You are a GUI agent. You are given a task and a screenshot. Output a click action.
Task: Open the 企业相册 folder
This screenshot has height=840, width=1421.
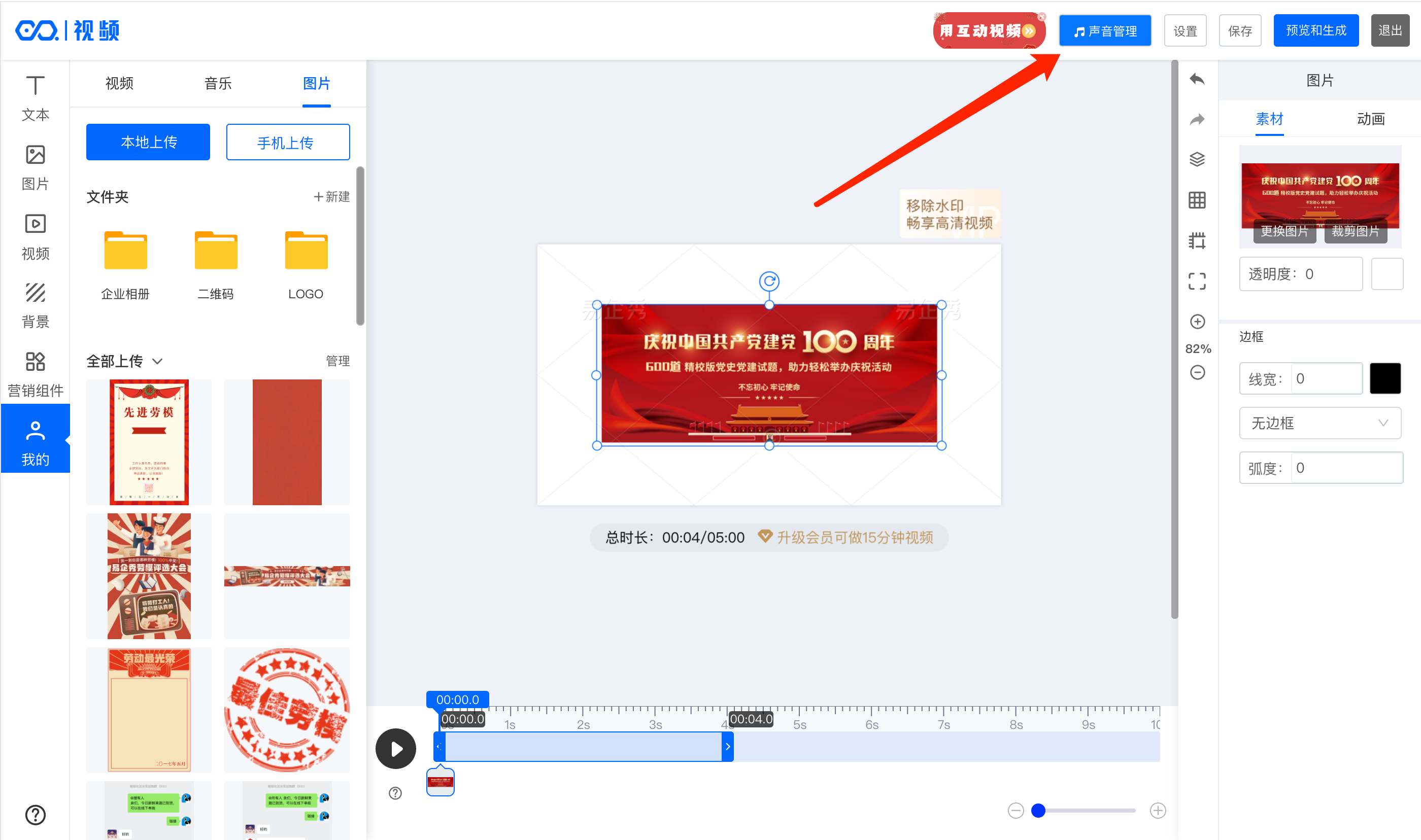125,265
